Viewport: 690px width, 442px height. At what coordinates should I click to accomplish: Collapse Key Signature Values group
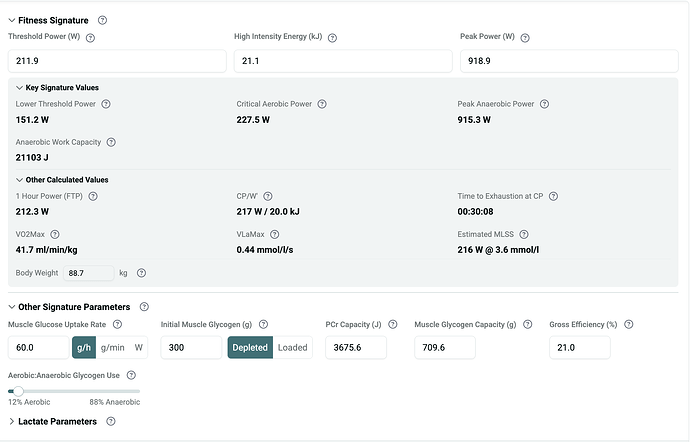pos(19,88)
